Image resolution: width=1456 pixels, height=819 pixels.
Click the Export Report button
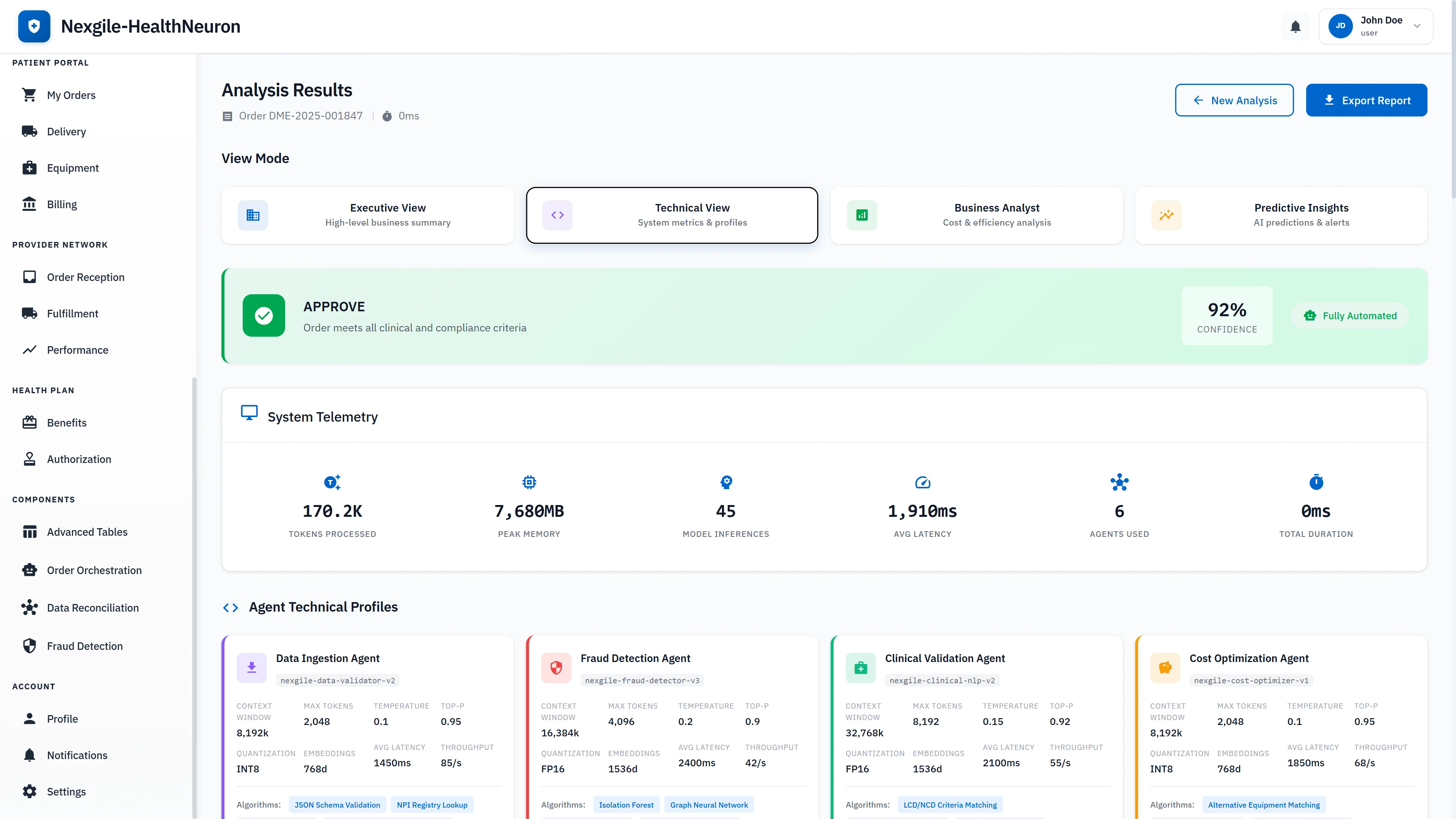click(1367, 100)
